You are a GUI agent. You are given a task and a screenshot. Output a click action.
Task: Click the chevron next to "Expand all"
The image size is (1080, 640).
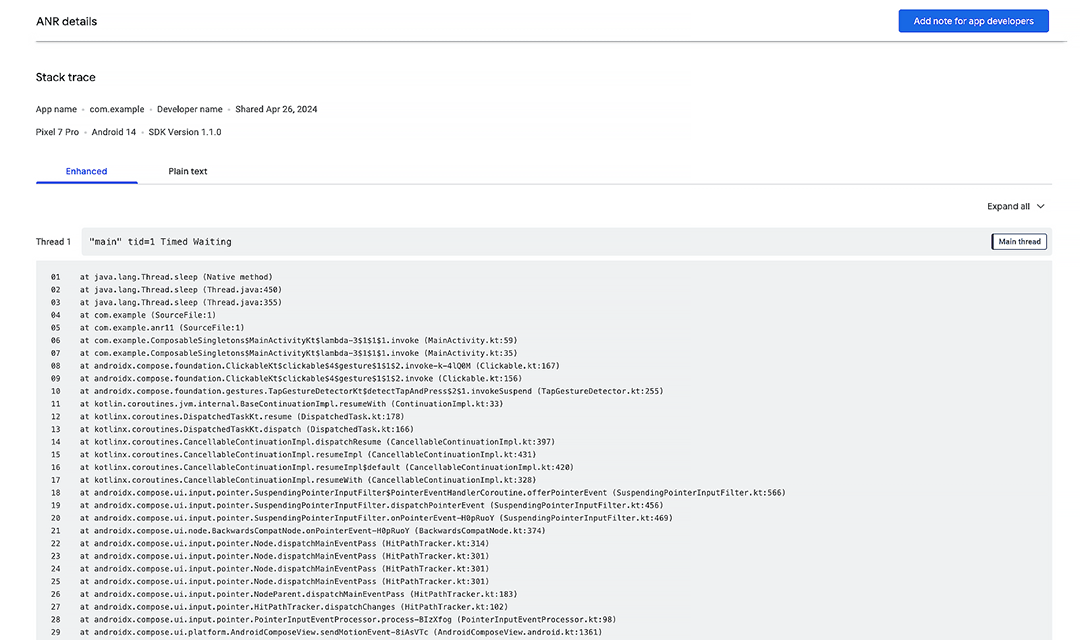click(1040, 206)
